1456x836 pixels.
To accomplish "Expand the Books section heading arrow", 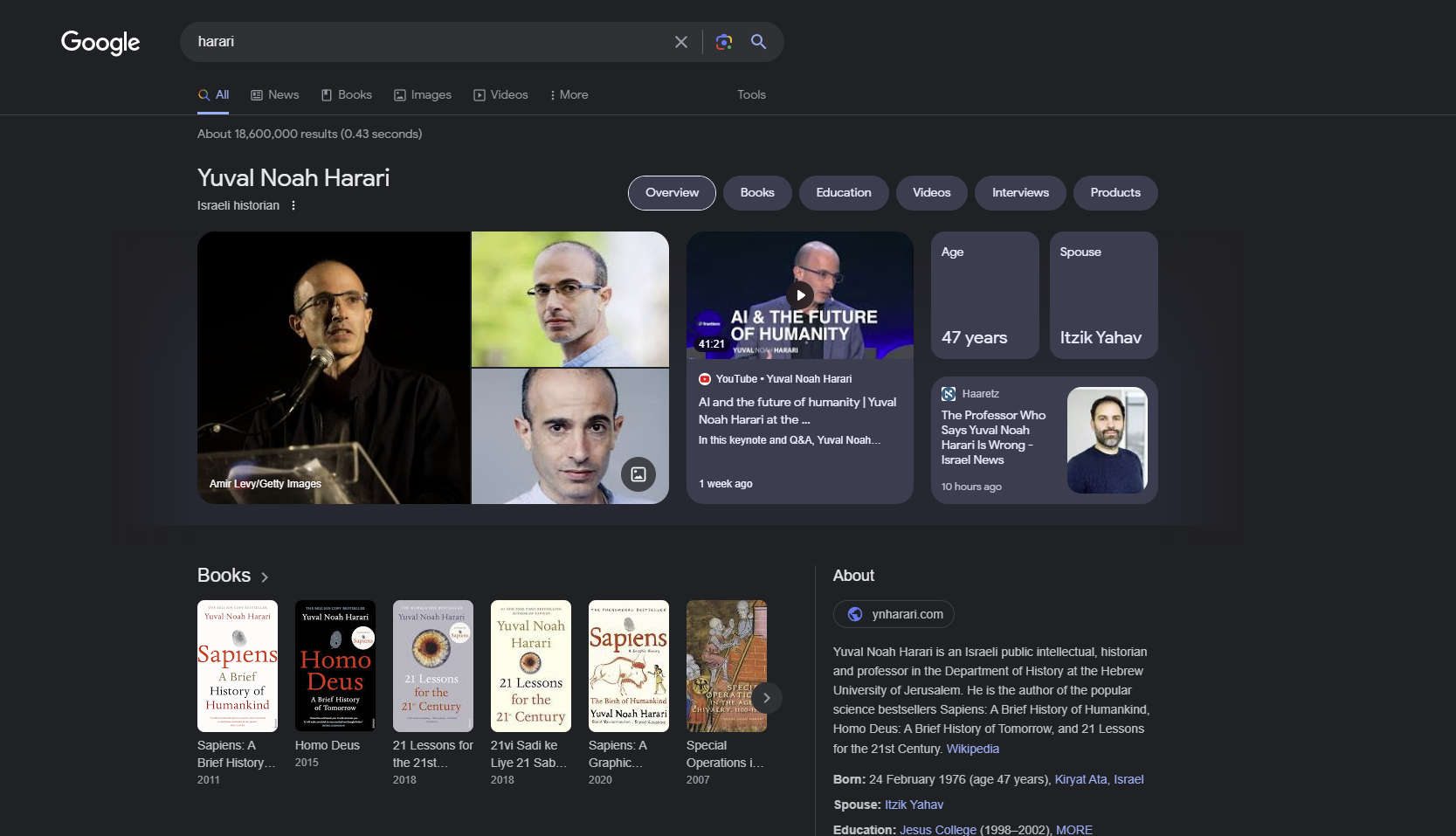I will point(265,577).
